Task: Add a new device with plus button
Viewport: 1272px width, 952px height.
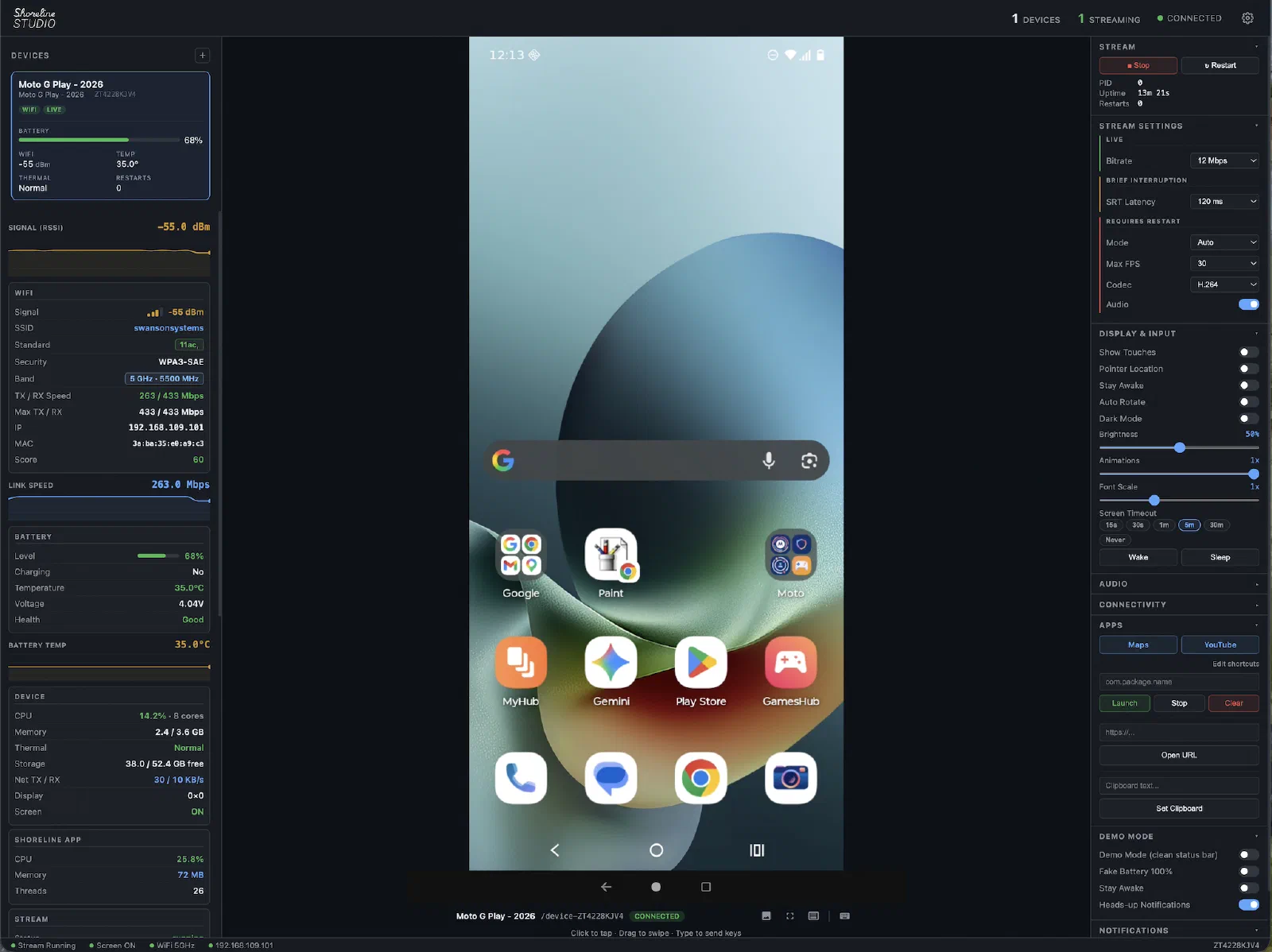Action: [203, 56]
